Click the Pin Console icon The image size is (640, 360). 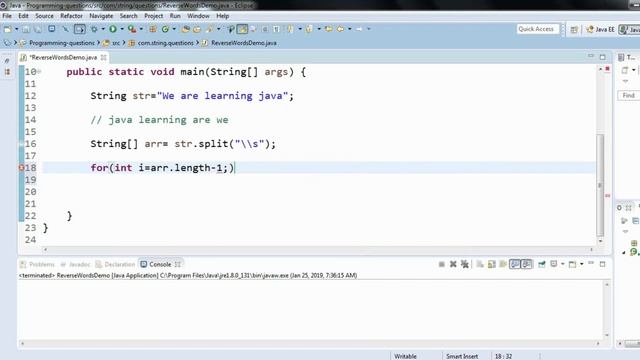tap(542, 264)
